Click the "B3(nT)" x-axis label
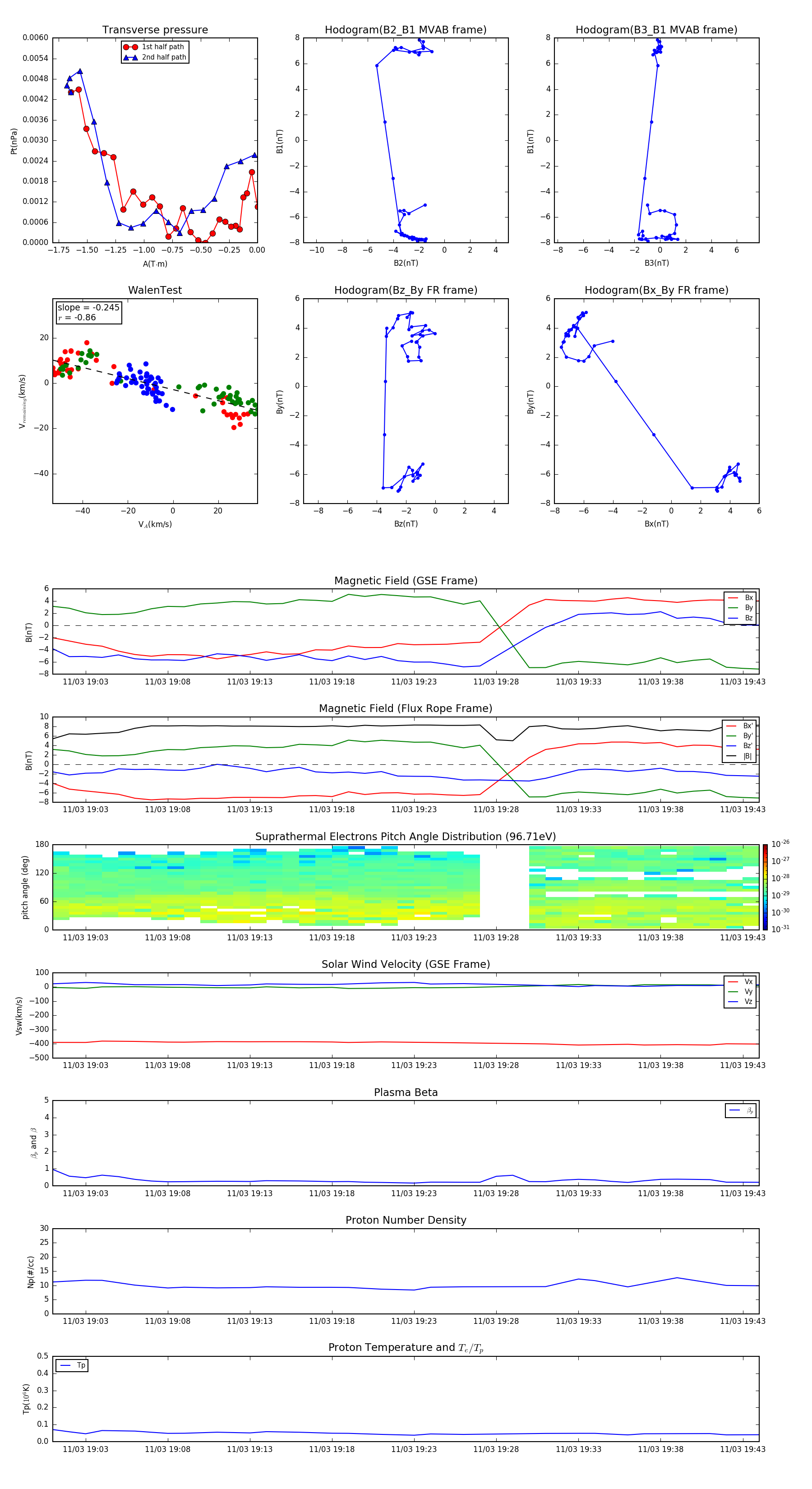 (x=656, y=263)
